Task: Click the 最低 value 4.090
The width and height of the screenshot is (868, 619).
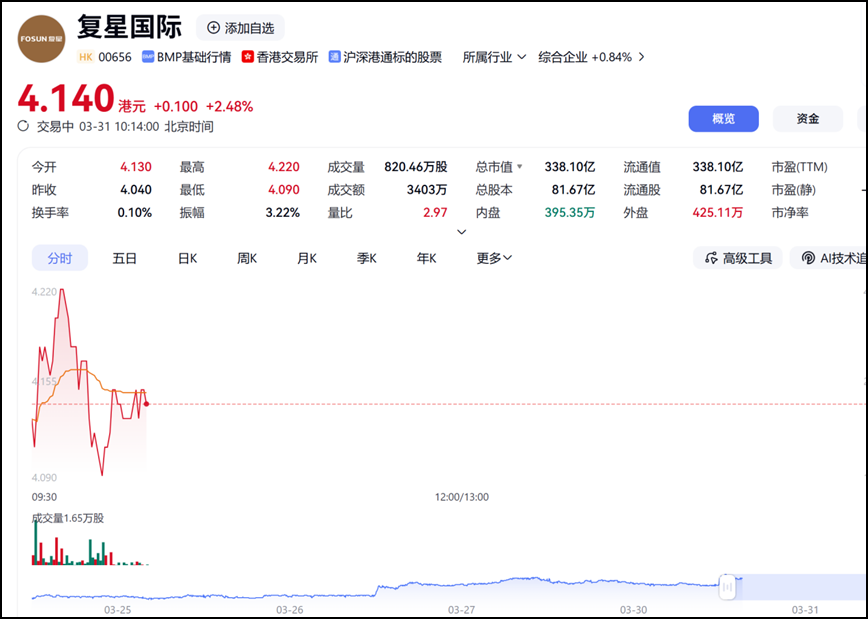Action: tap(284, 190)
